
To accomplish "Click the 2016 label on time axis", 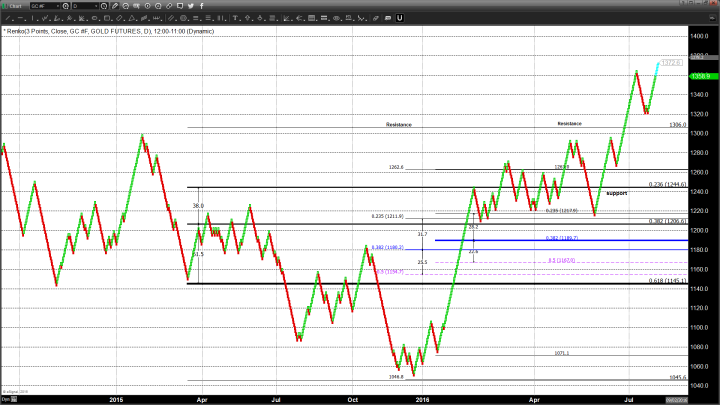I will pyautogui.click(x=423, y=398).
